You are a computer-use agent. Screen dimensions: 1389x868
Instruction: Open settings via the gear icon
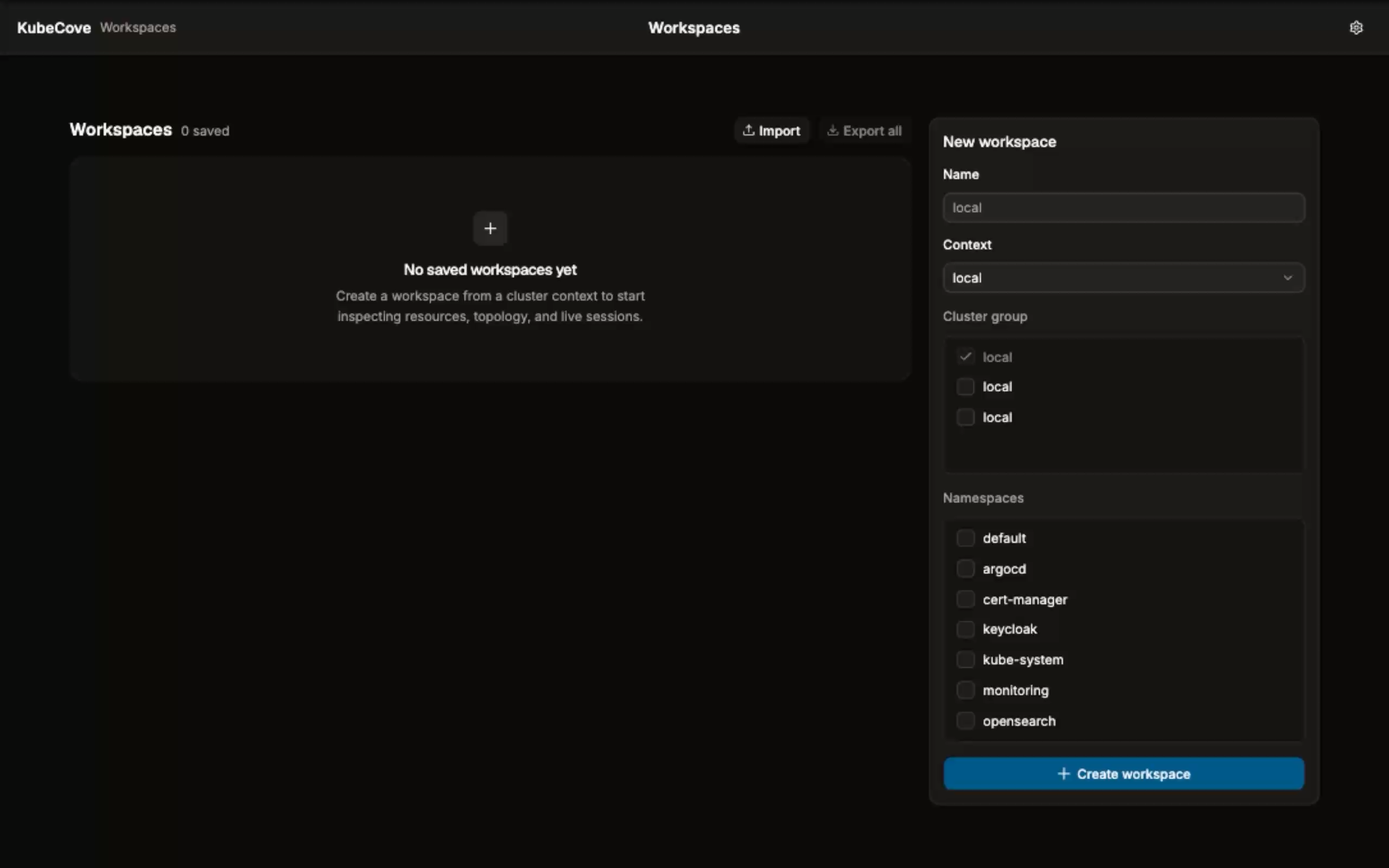(x=1356, y=28)
